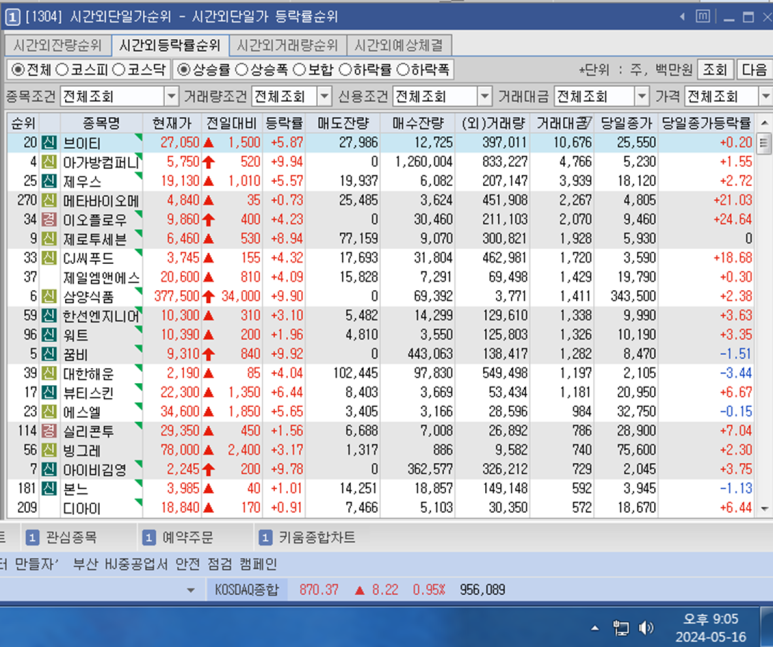Open the 가격 dropdown
773x647 pixels.
click(x=766, y=96)
